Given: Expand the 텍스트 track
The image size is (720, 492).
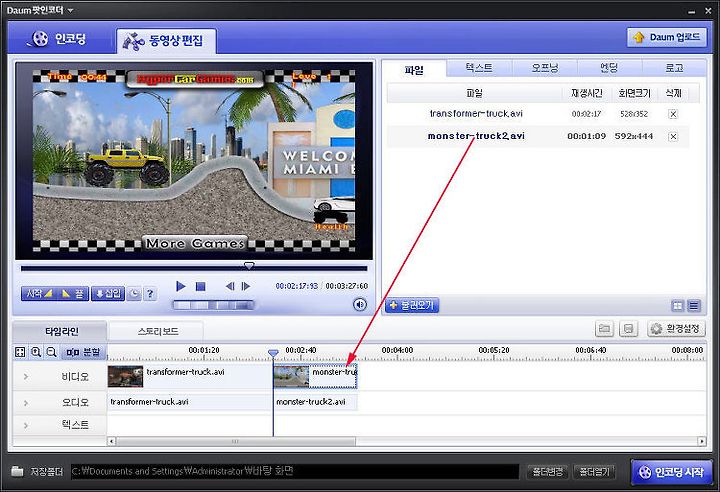Looking at the screenshot, I should click(x=26, y=425).
